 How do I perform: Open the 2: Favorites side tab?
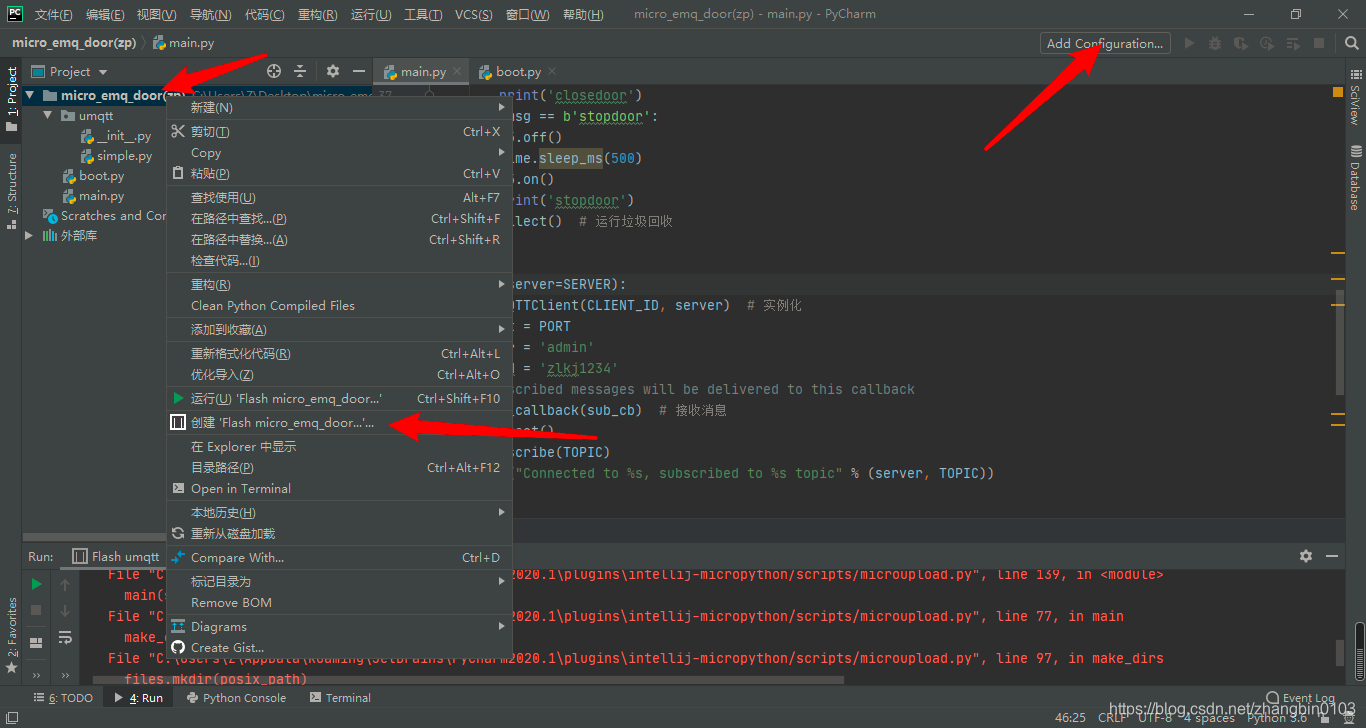tap(11, 635)
